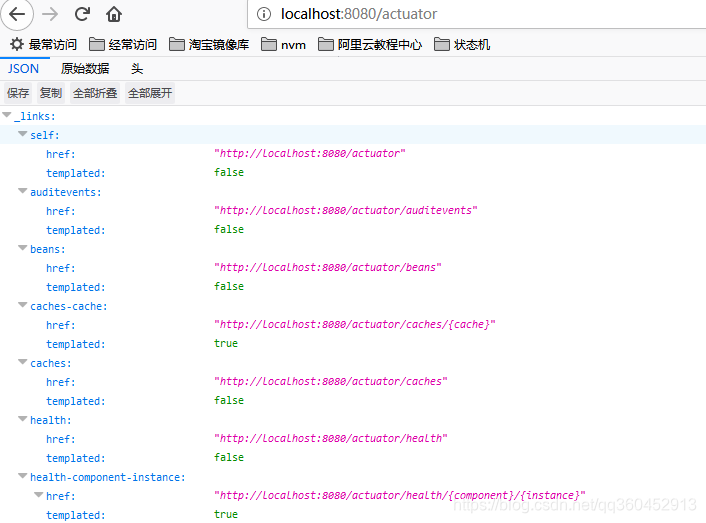
Task: Collapse the self node
Action: coord(23,134)
